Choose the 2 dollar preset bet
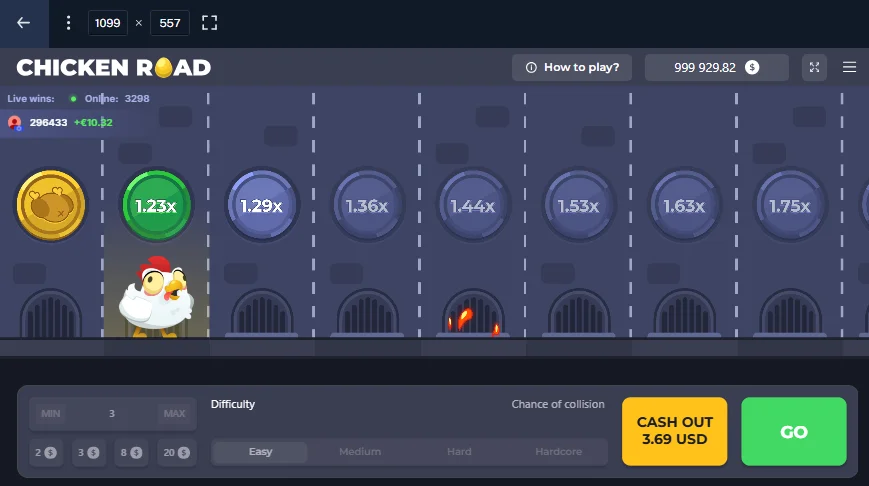The height and width of the screenshot is (486, 869). 45,453
